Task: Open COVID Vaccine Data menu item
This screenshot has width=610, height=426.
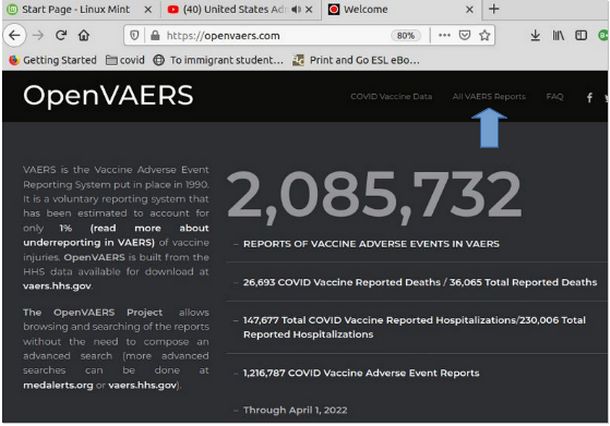Action: (391, 96)
